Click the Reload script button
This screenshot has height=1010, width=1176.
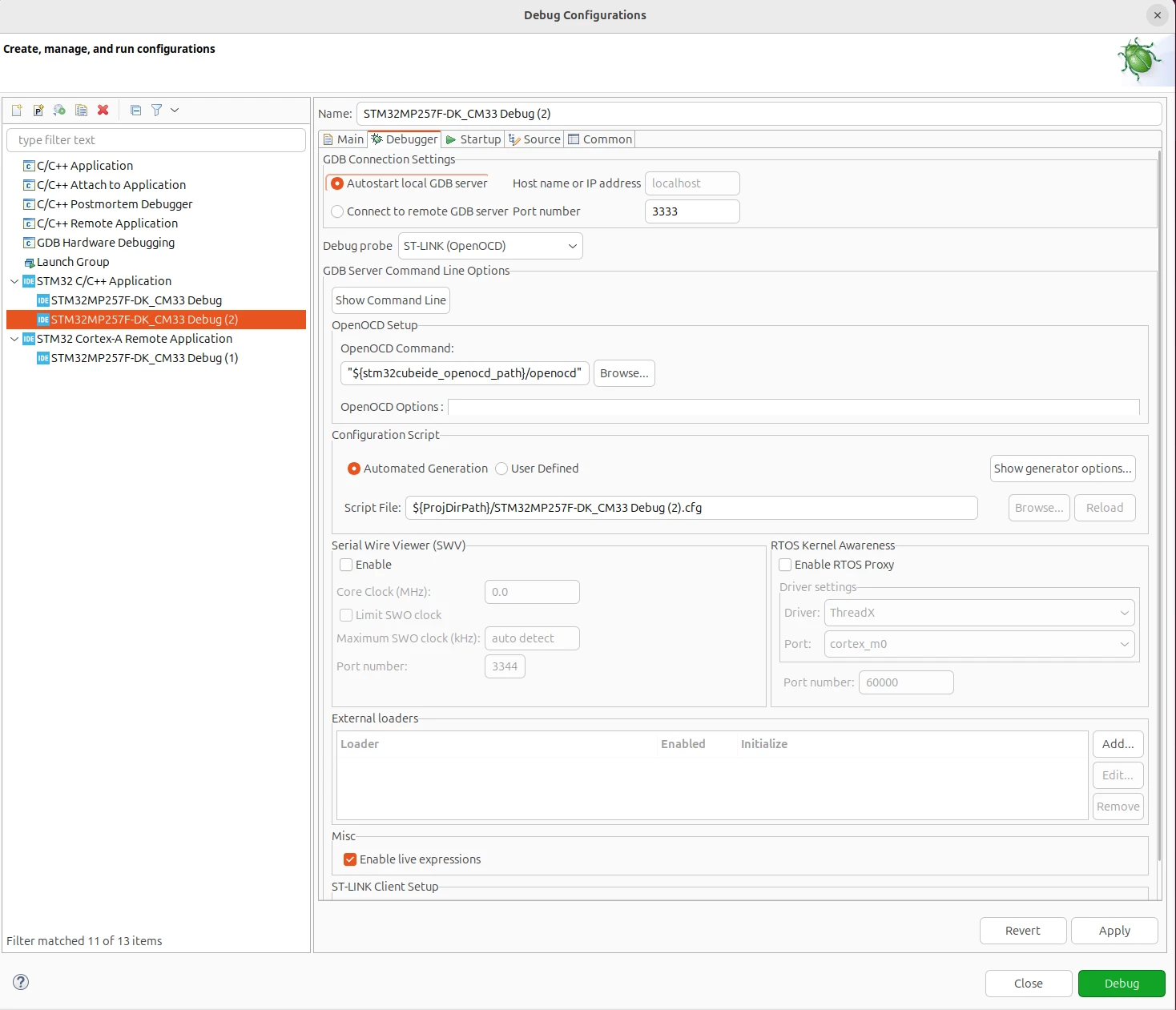click(x=1105, y=508)
